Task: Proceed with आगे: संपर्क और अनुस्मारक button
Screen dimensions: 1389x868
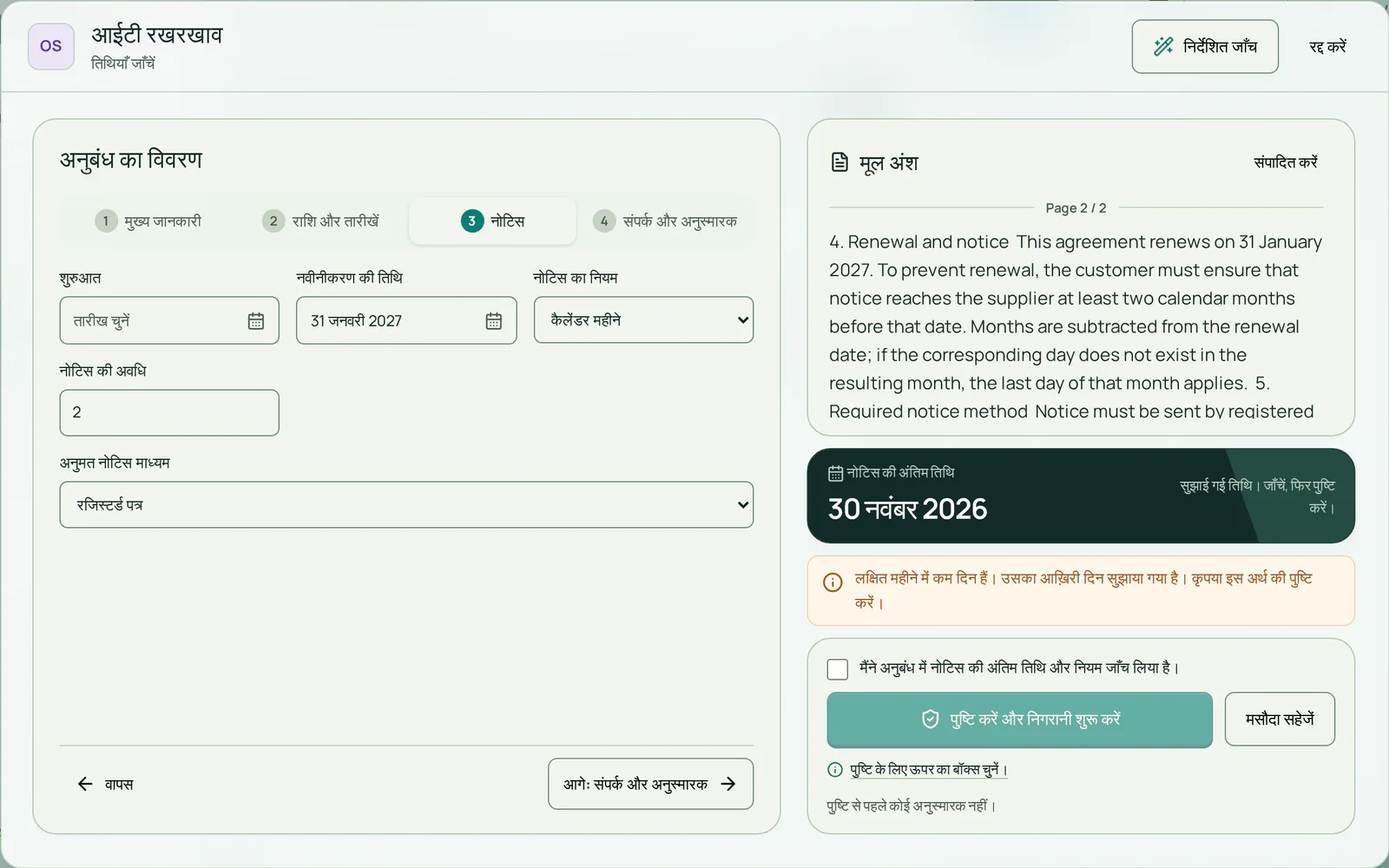Action: click(x=650, y=785)
